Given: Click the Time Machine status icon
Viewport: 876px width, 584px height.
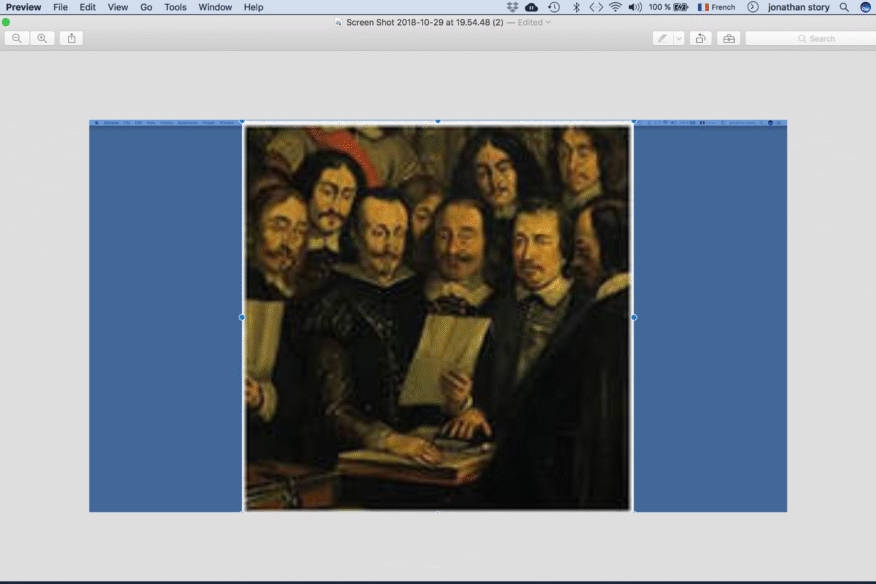Looking at the screenshot, I should click(554, 7).
